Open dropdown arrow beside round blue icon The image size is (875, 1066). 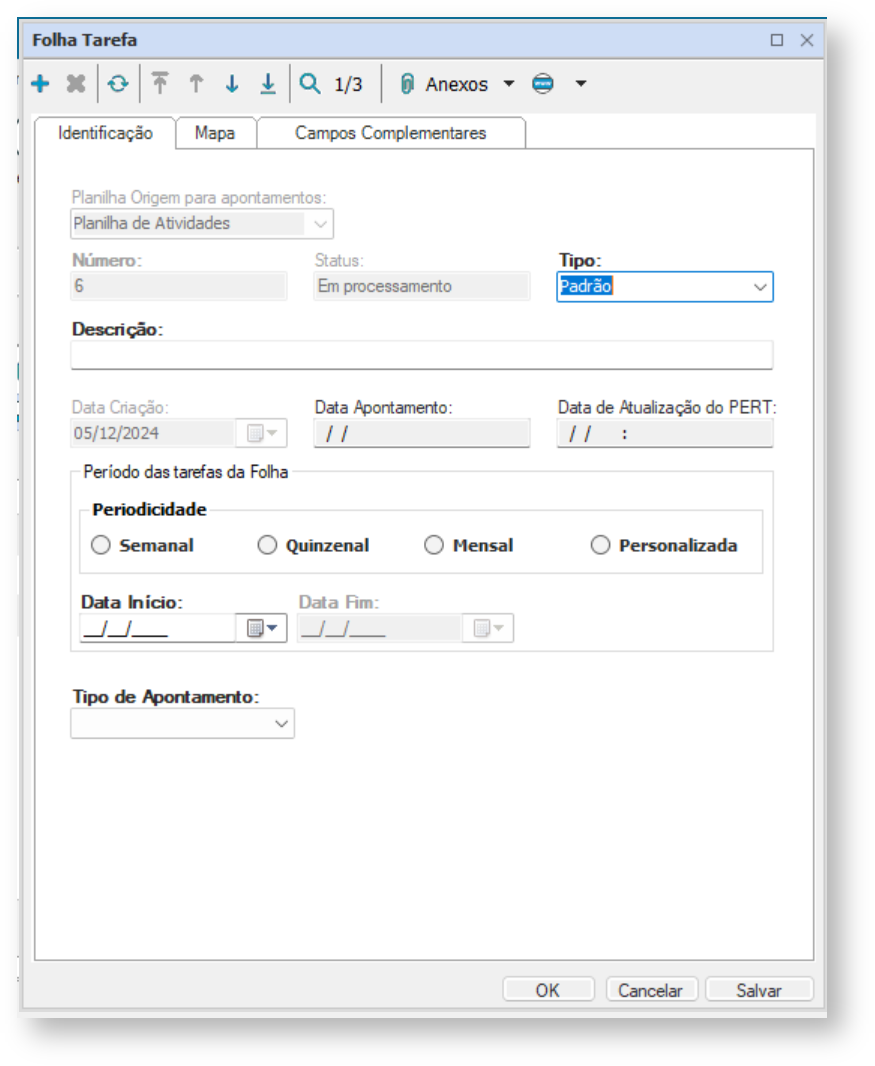coord(581,84)
